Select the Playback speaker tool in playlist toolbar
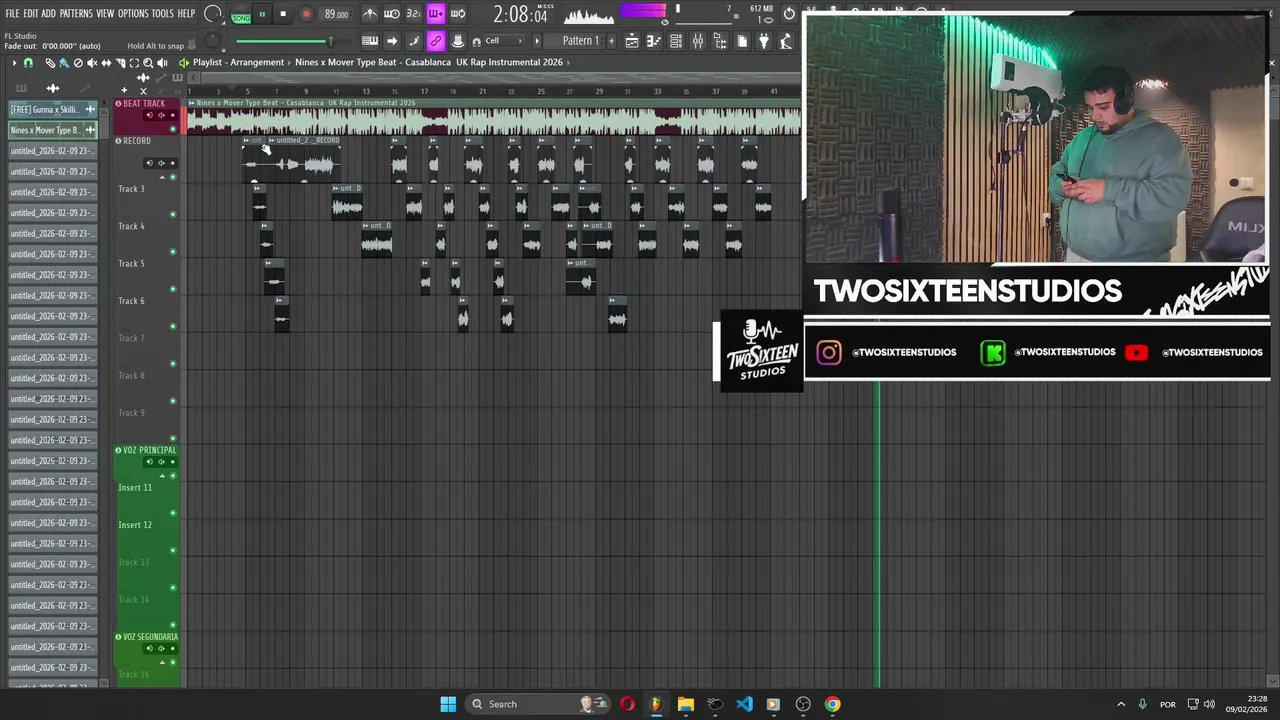 tap(162, 62)
